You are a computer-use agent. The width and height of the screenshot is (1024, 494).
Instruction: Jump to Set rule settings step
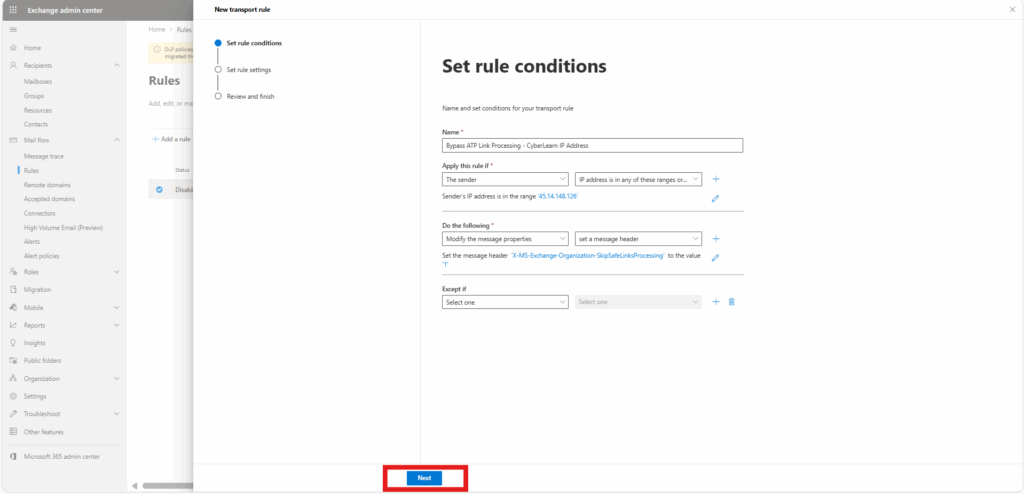point(243,69)
